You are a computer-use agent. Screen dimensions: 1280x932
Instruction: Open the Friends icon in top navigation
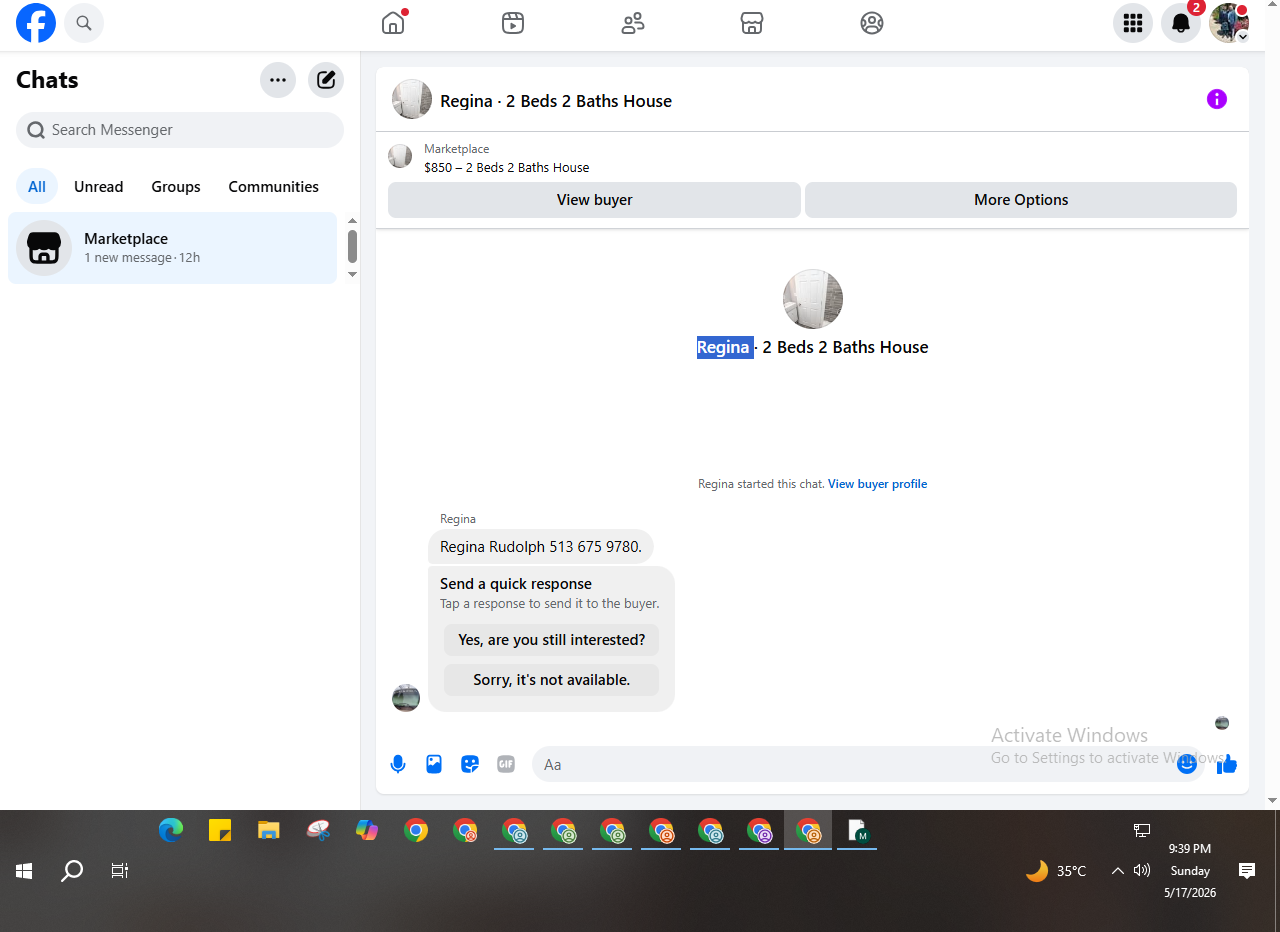633,23
